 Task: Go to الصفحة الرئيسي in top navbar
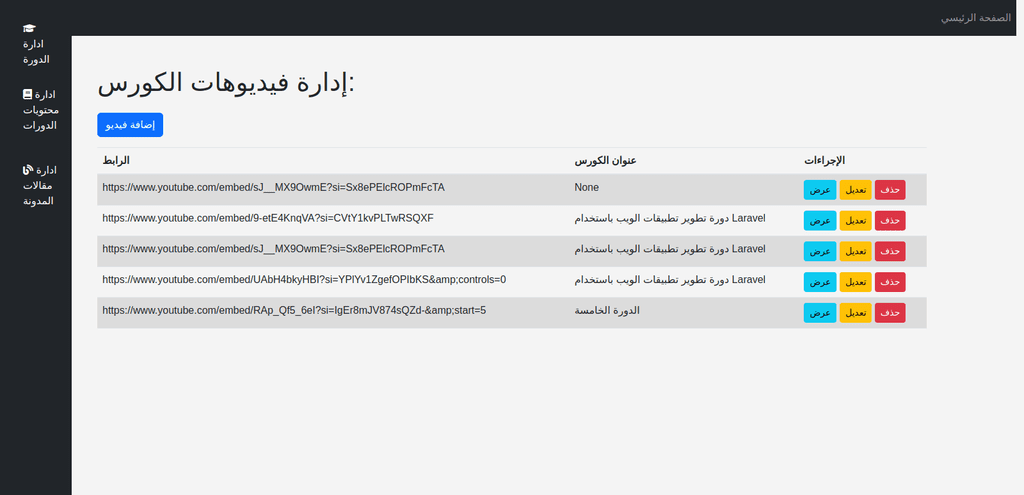(x=976, y=18)
